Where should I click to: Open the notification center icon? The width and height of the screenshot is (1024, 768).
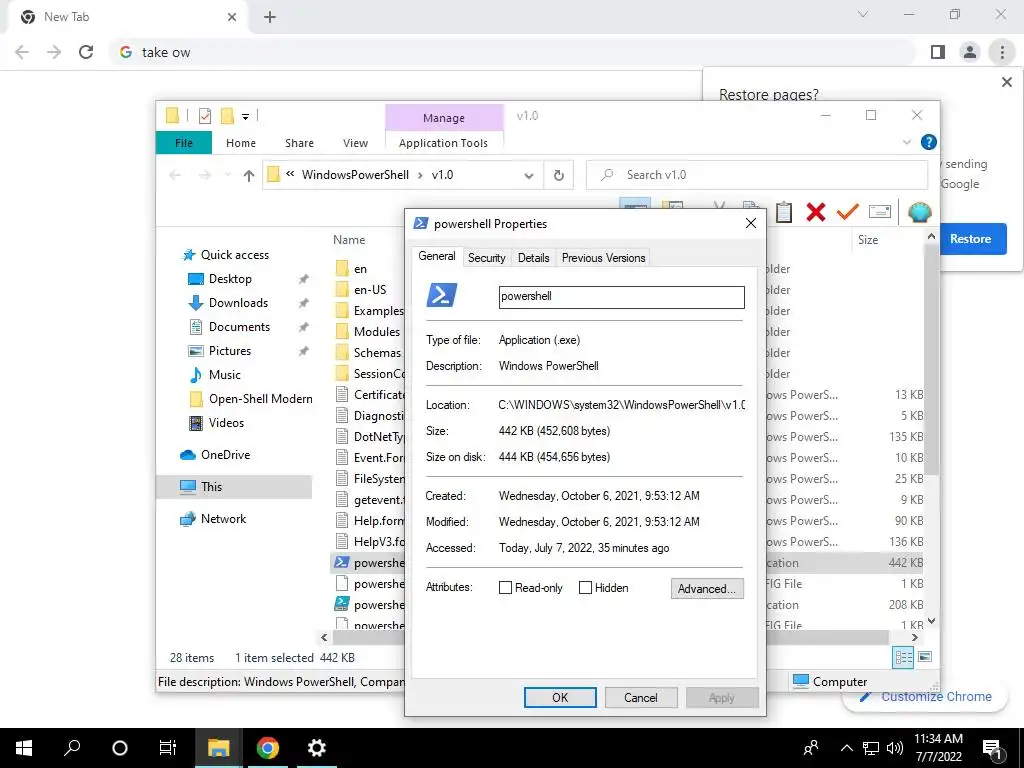(x=992, y=748)
